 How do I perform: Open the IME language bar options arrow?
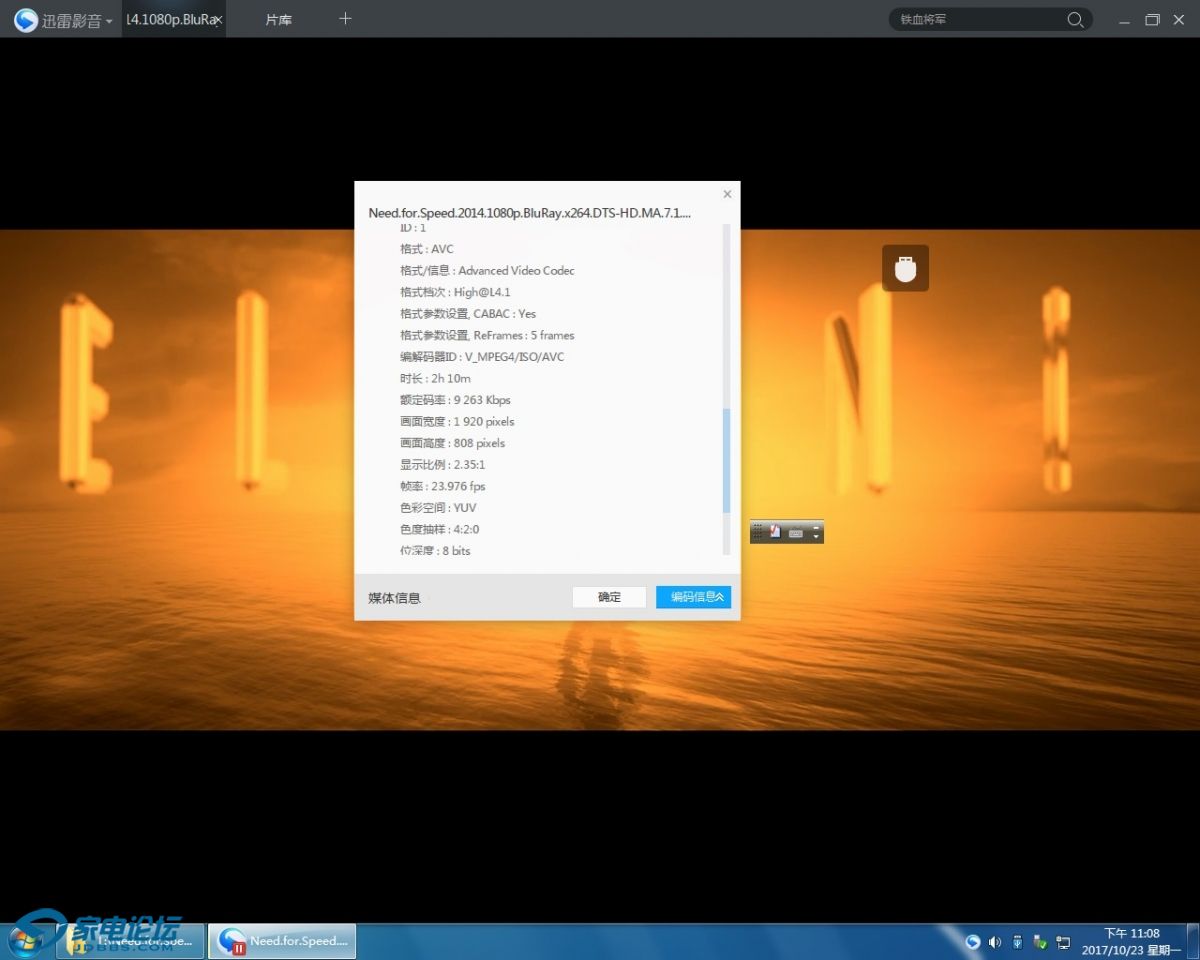tap(816, 537)
